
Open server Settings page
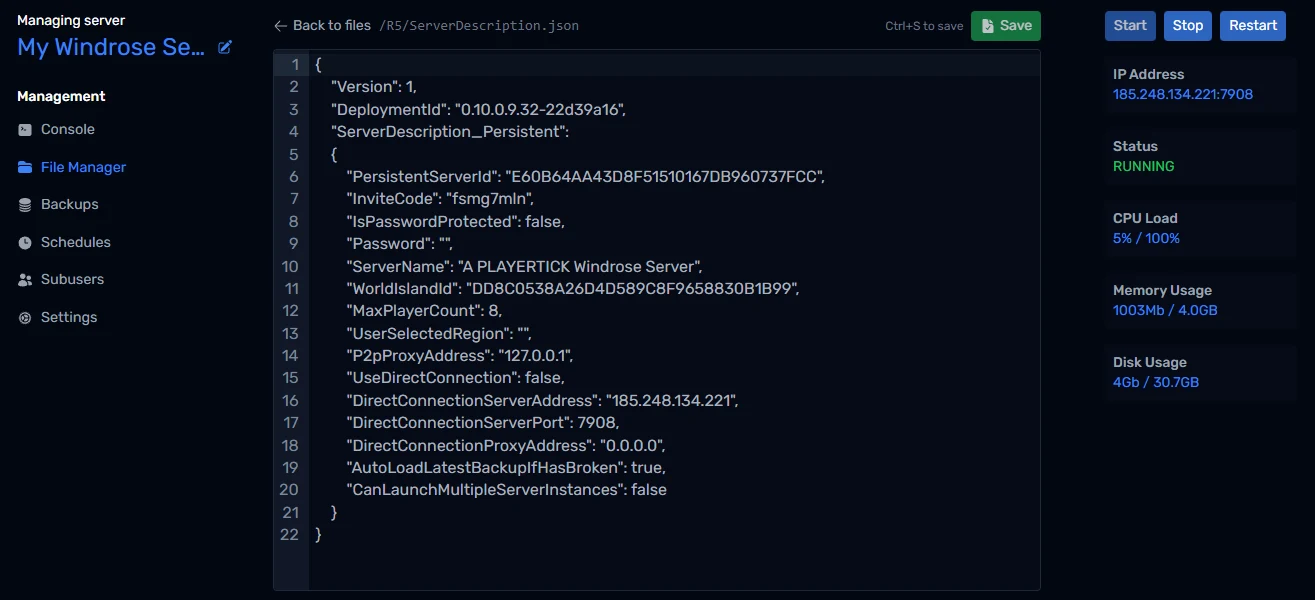[x=69, y=317]
